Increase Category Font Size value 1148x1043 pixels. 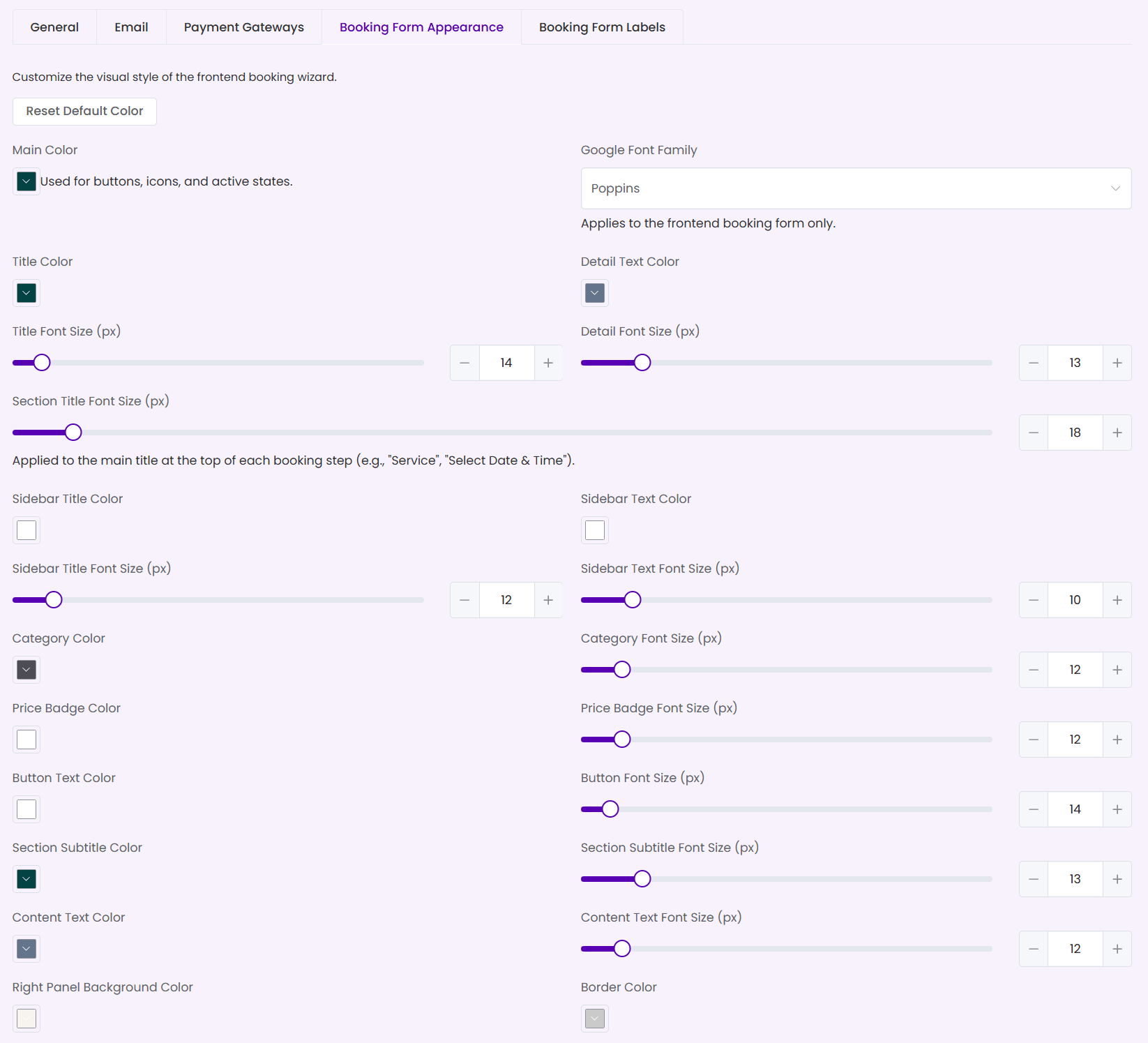tap(1117, 670)
